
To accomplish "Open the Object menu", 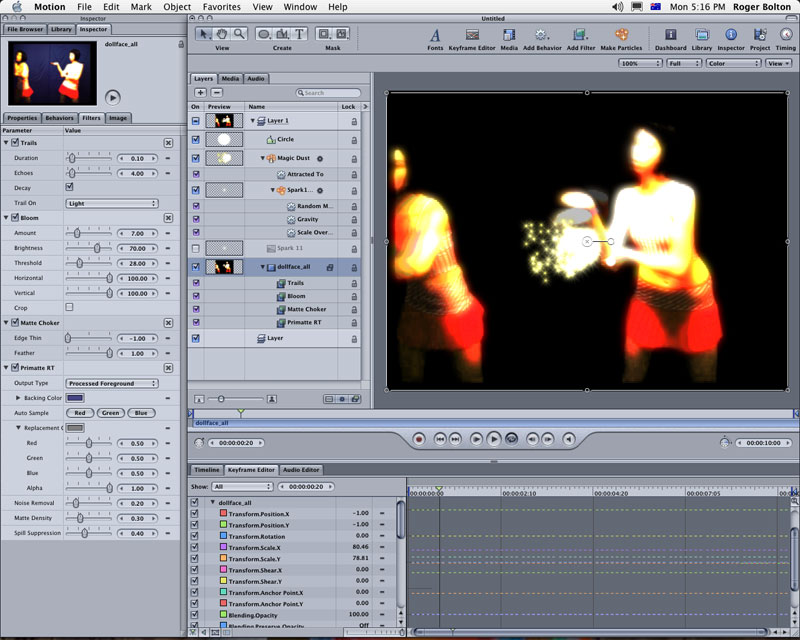I will pyautogui.click(x=177, y=7).
